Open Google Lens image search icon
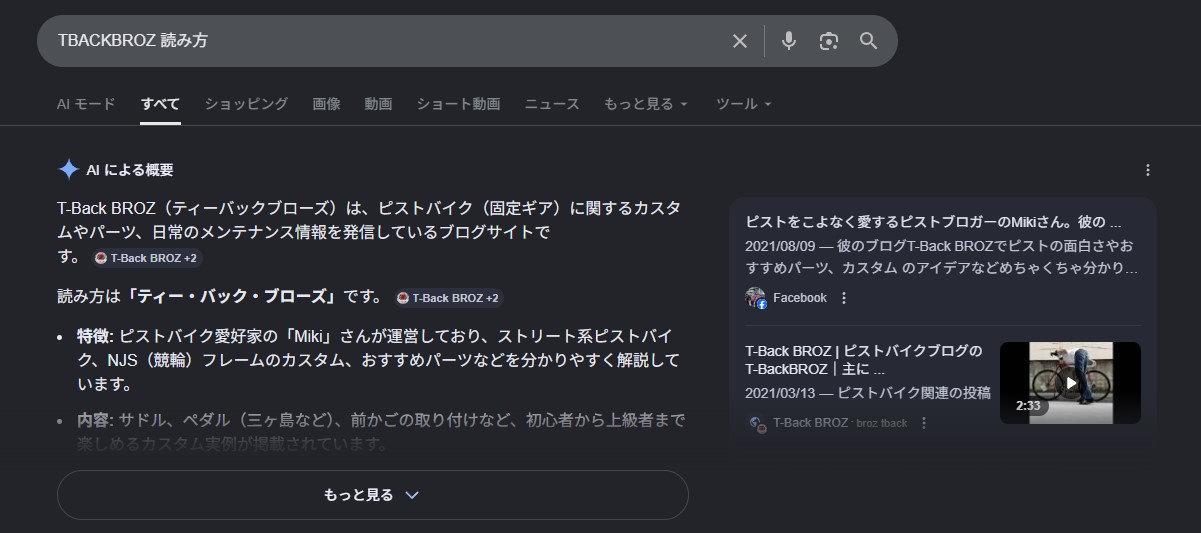Viewport: 1201px width, 533px height. coord(828,41)
